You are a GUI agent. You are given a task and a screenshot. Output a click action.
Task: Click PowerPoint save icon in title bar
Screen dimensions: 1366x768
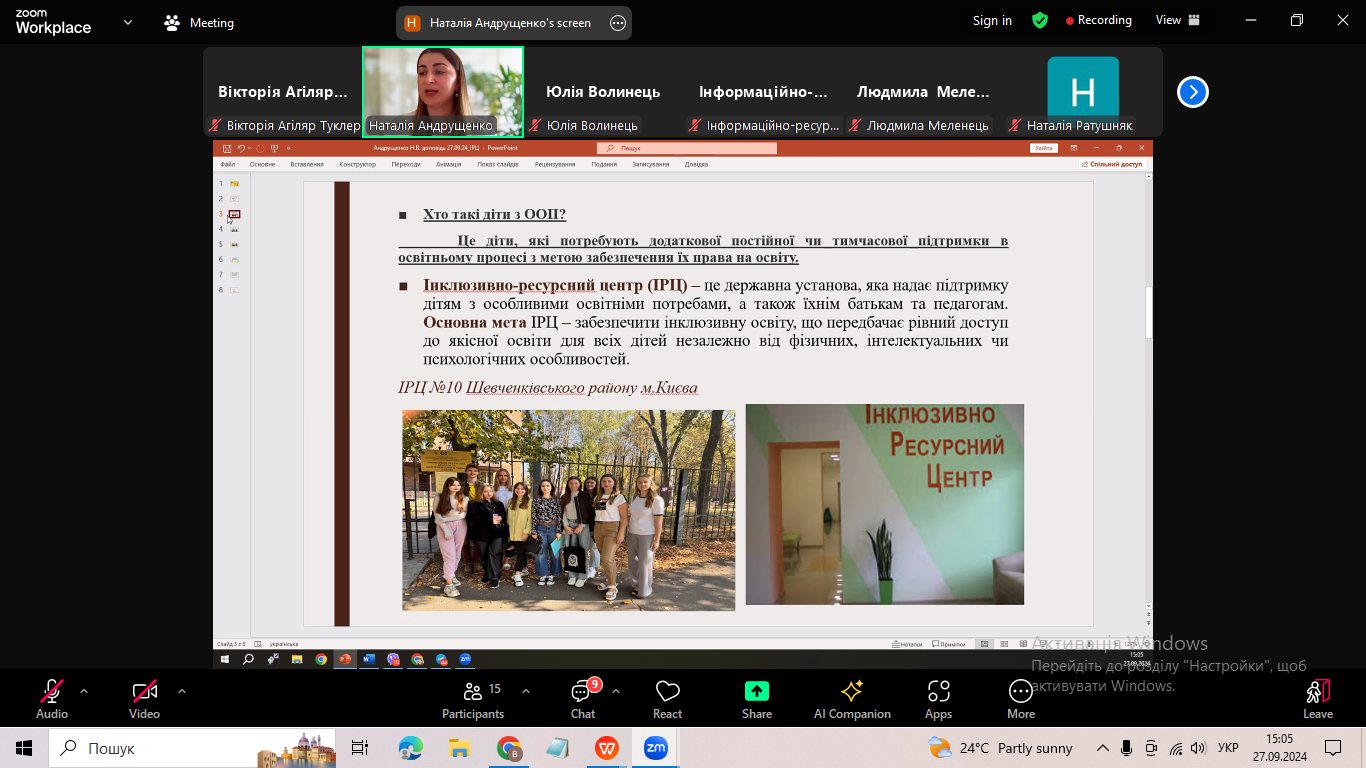(x=227, y=148)
